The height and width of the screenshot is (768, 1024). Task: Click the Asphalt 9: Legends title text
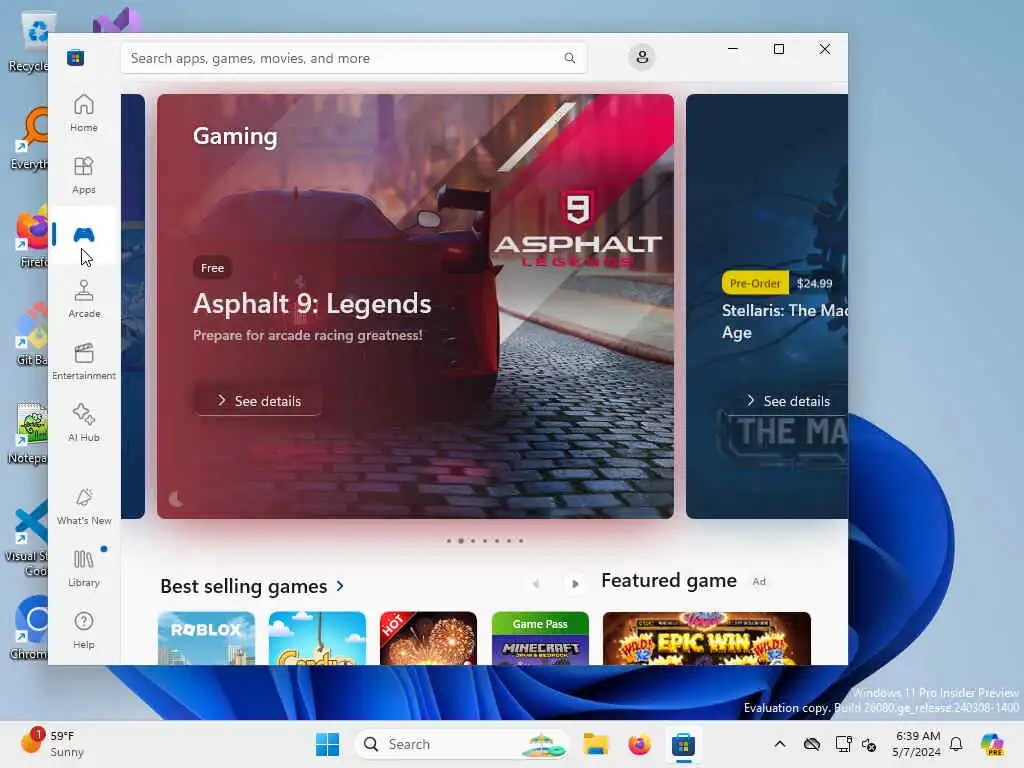(x=312, y=304)
